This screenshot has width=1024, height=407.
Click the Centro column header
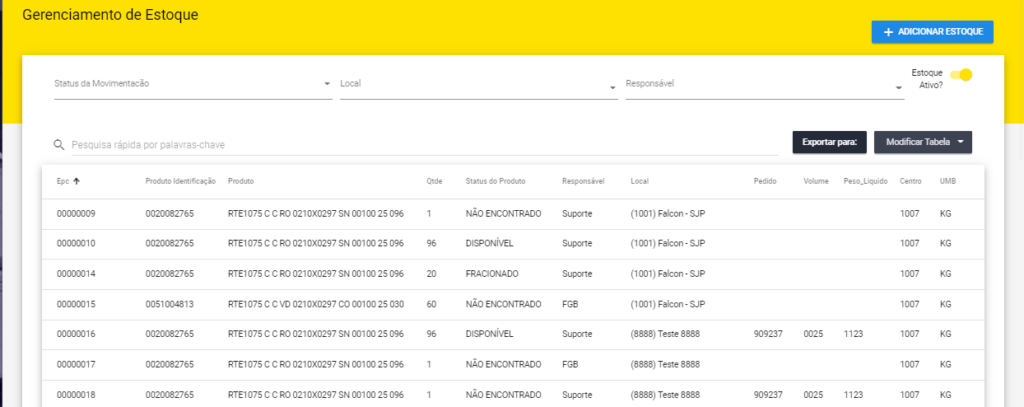(910, 181)
